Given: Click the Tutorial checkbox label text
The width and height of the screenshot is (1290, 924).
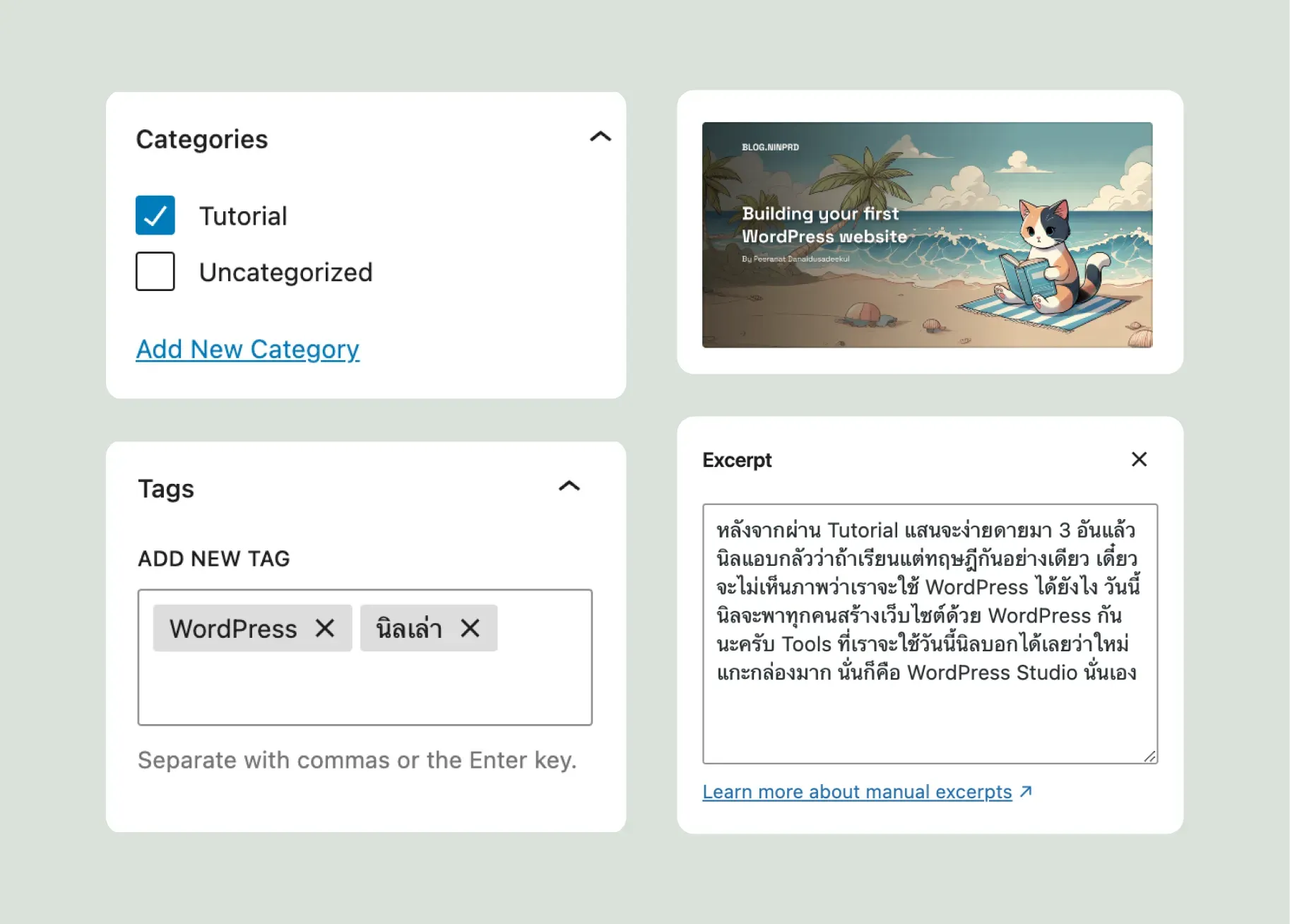Looking at the screenshot, I should point(243,216).
